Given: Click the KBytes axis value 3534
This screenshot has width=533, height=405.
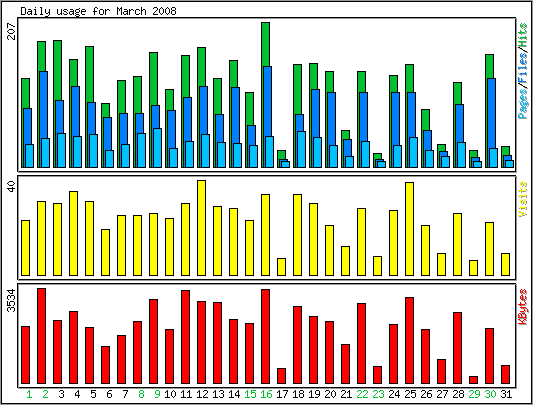Looking at the screenshot, I should click(x=12, y=300).
